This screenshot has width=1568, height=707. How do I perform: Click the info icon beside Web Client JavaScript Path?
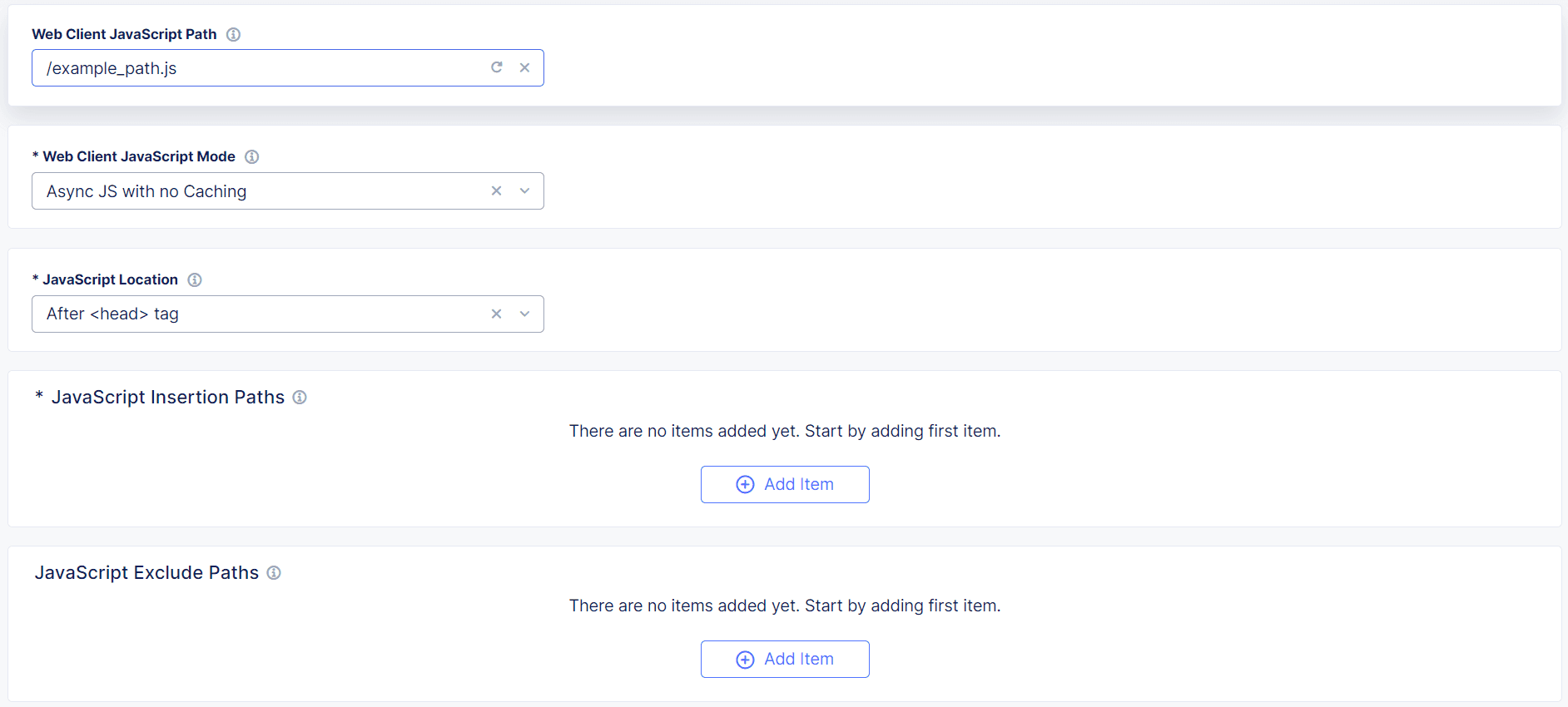pos(233,34)
